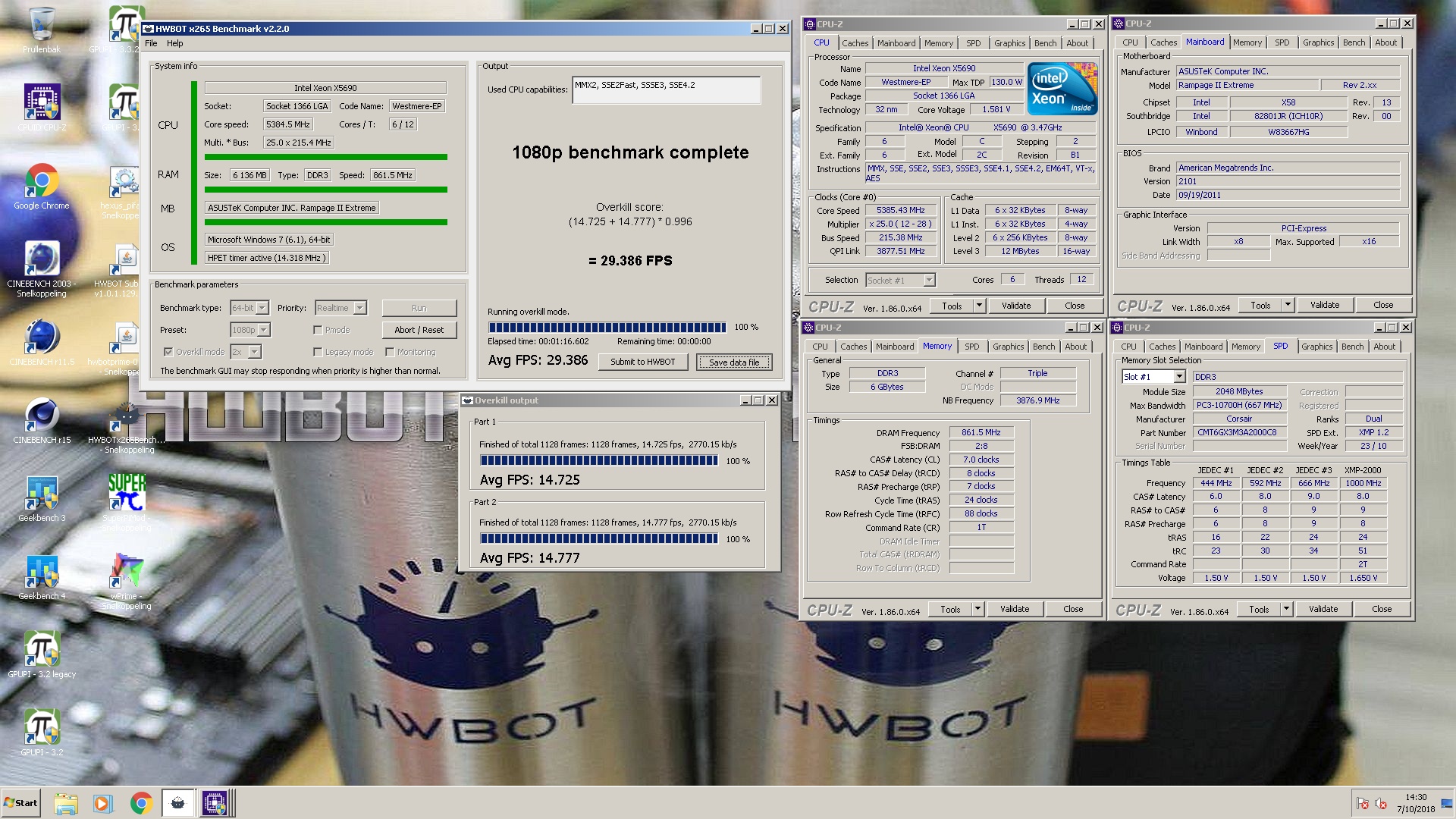The image size is (1456, 819).
Task: Switch to Graphics tab in Mainboard CPU-Z window
Action: [1318, 42]
